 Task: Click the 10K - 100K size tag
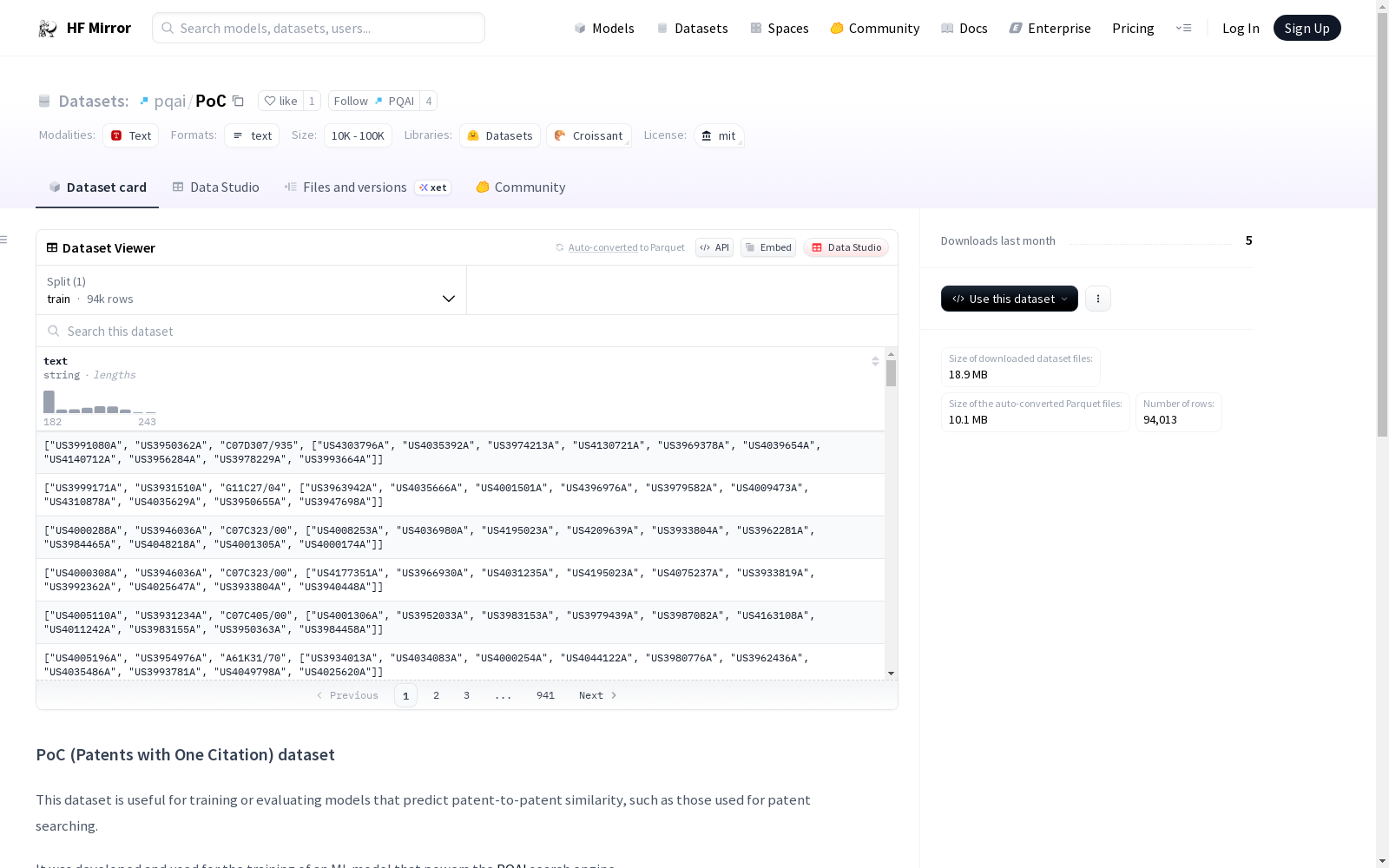(x=358, y=135)
